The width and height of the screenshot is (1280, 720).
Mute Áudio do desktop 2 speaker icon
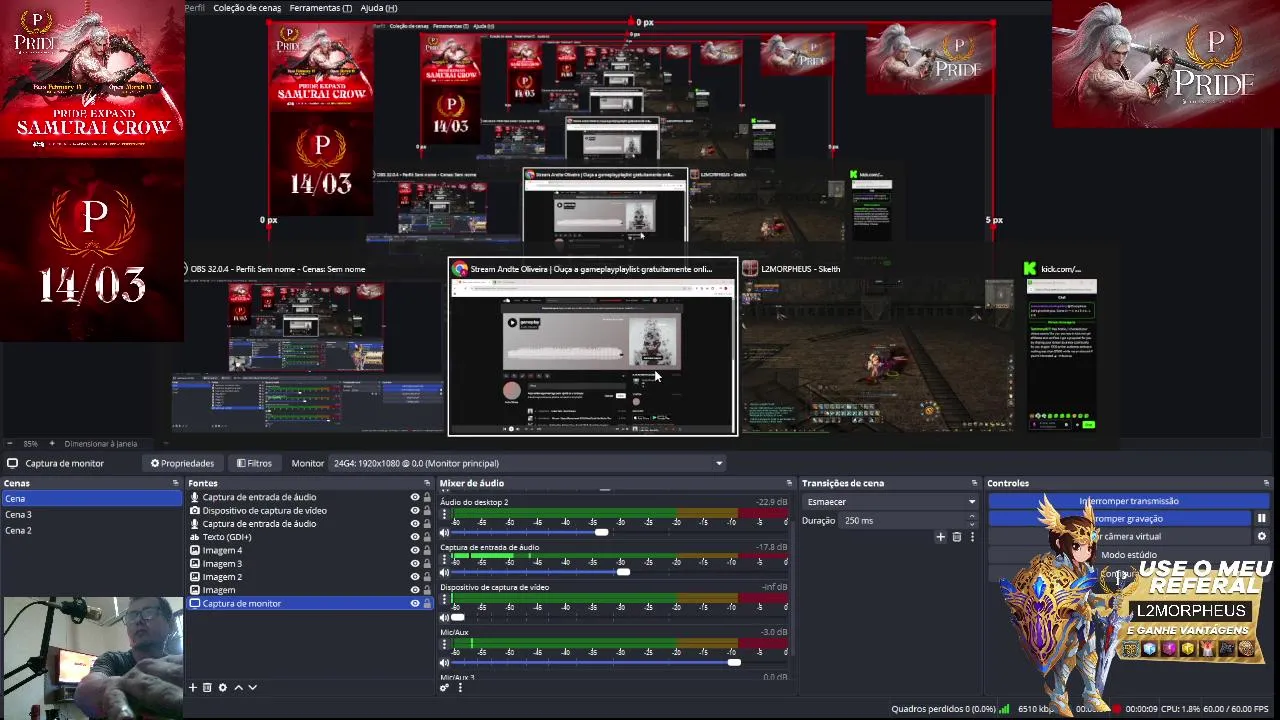pos(444,533)
